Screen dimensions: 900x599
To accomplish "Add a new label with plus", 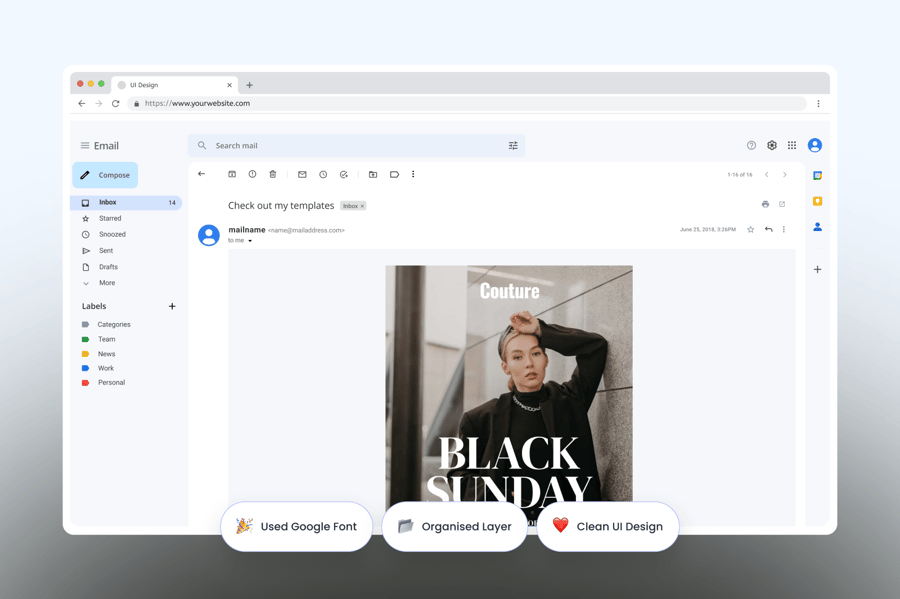I will click(x=172, y=307).
